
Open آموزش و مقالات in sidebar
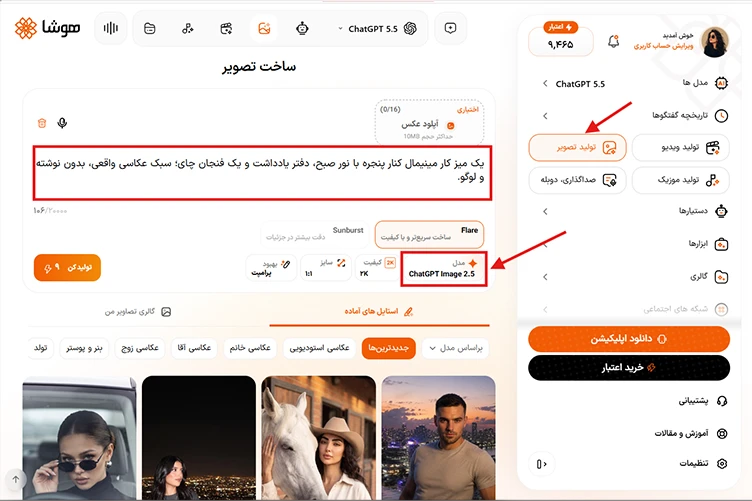[x=691, y=433]
